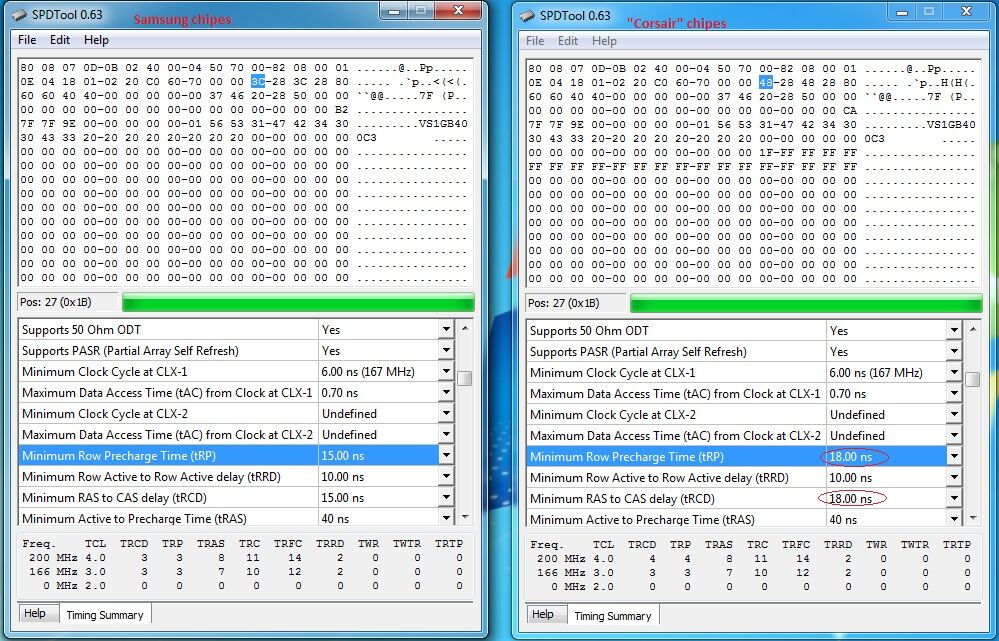This screenshot has height=641, width=999.
Task: Click scroll-down arrow of left window property list
Action: 465,517
